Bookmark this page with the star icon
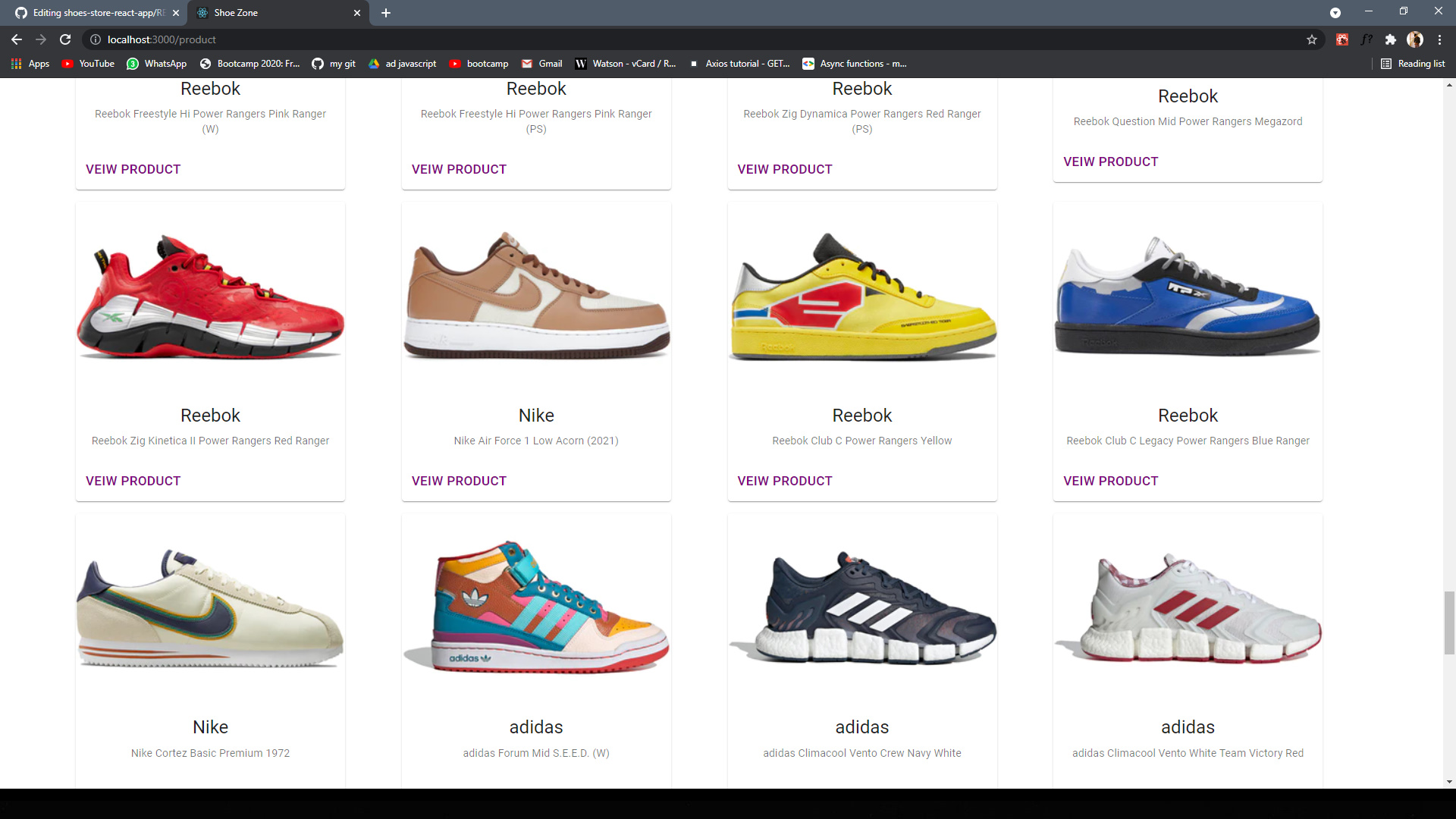This screenshot has width=1456, height=819. point(1312,39)
